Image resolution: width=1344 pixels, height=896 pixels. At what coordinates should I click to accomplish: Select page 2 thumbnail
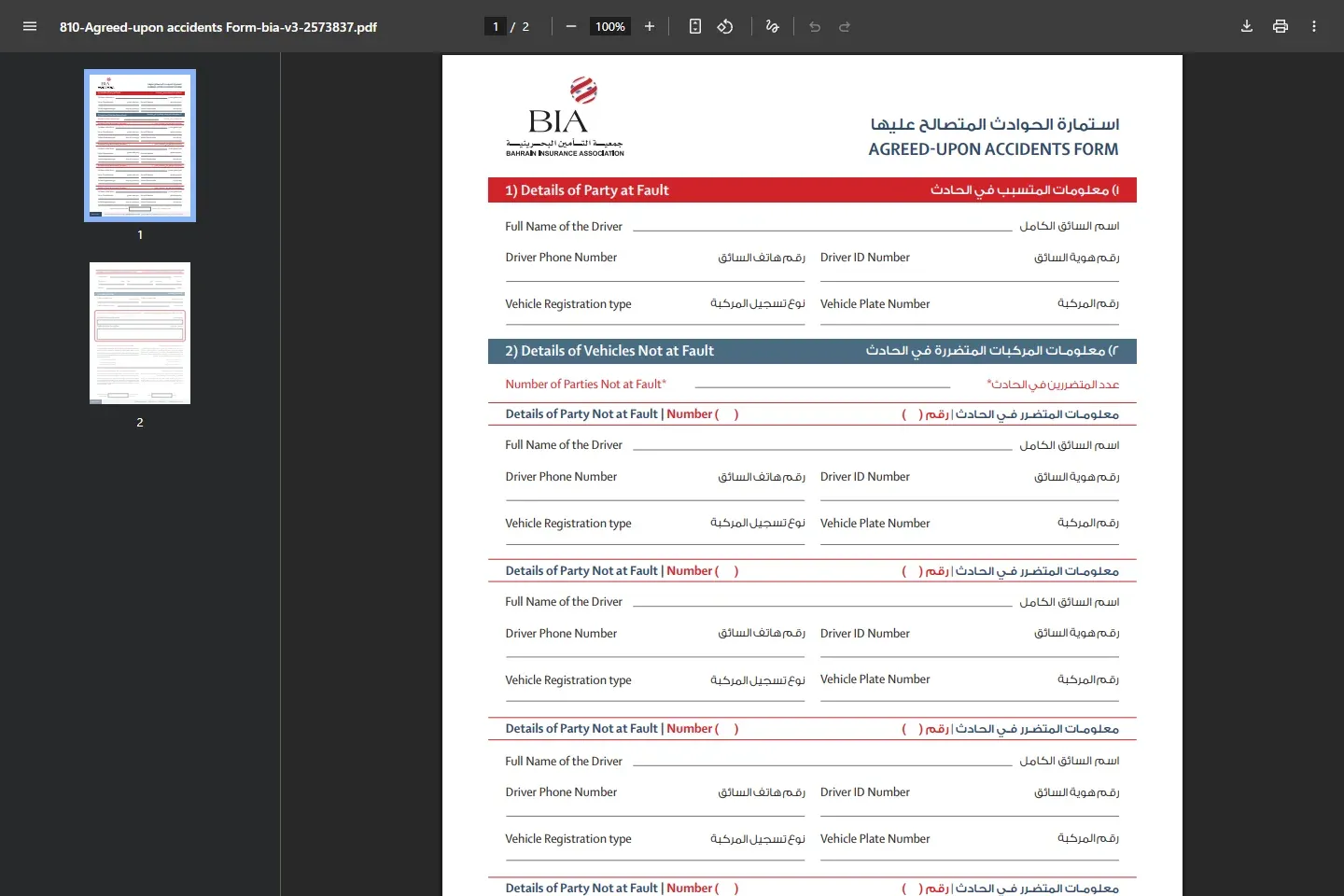point(140,333)
